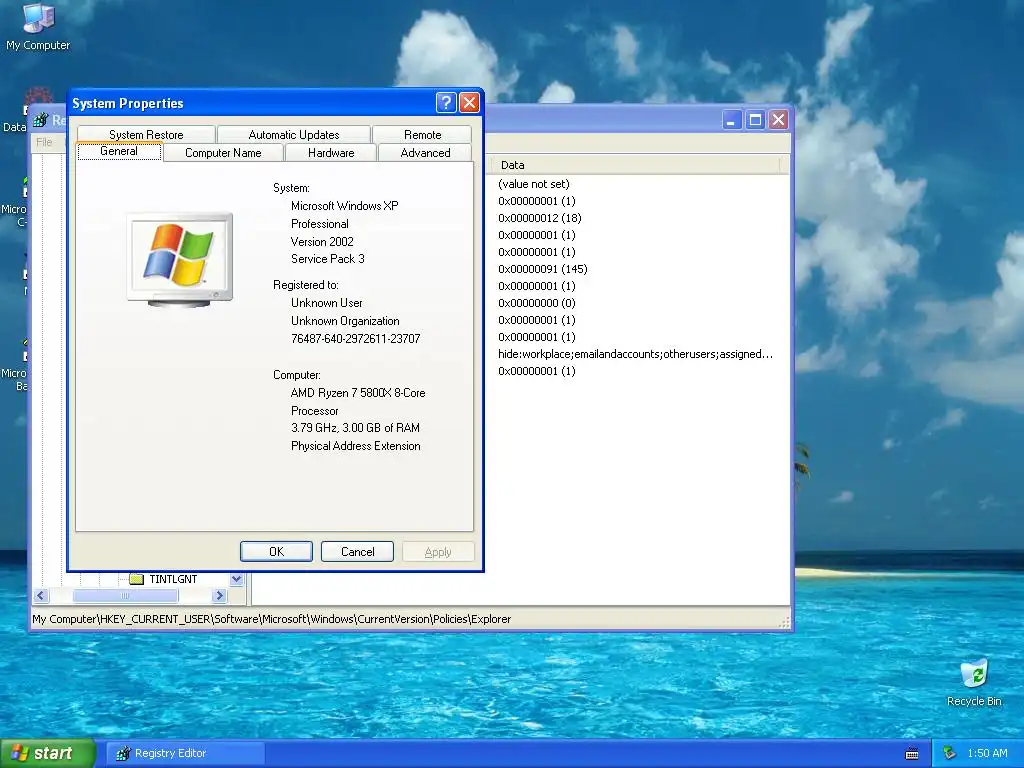The width and height of the screenshot is (1024, 768).
Task: Select the 0x00000000 (0) value
Action: 537,303
